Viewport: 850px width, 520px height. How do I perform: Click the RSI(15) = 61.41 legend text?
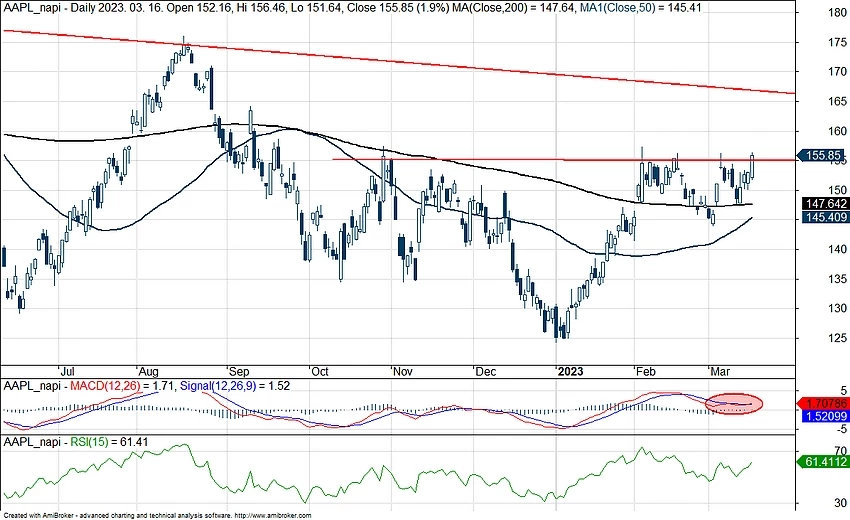tap(110, 442)
